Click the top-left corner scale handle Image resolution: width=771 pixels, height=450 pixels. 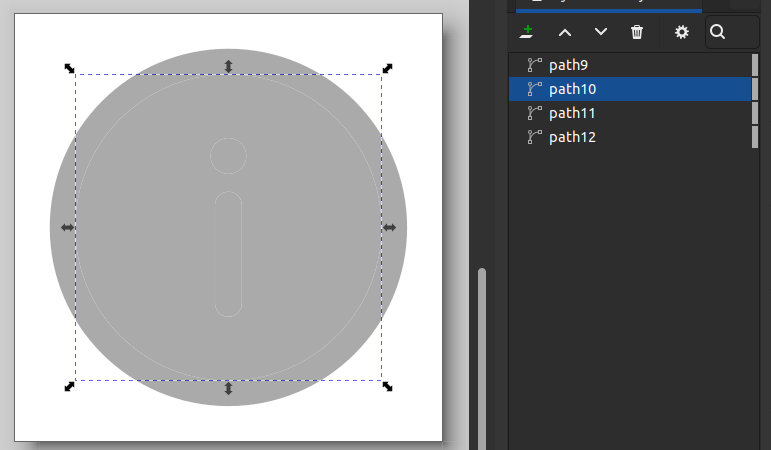click(69, 68)
